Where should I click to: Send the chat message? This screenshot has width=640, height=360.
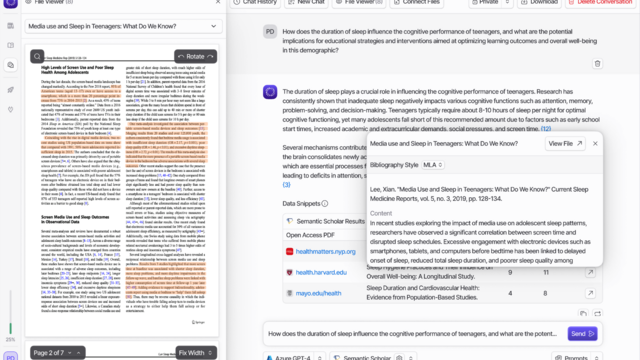[x=582, y=333]
